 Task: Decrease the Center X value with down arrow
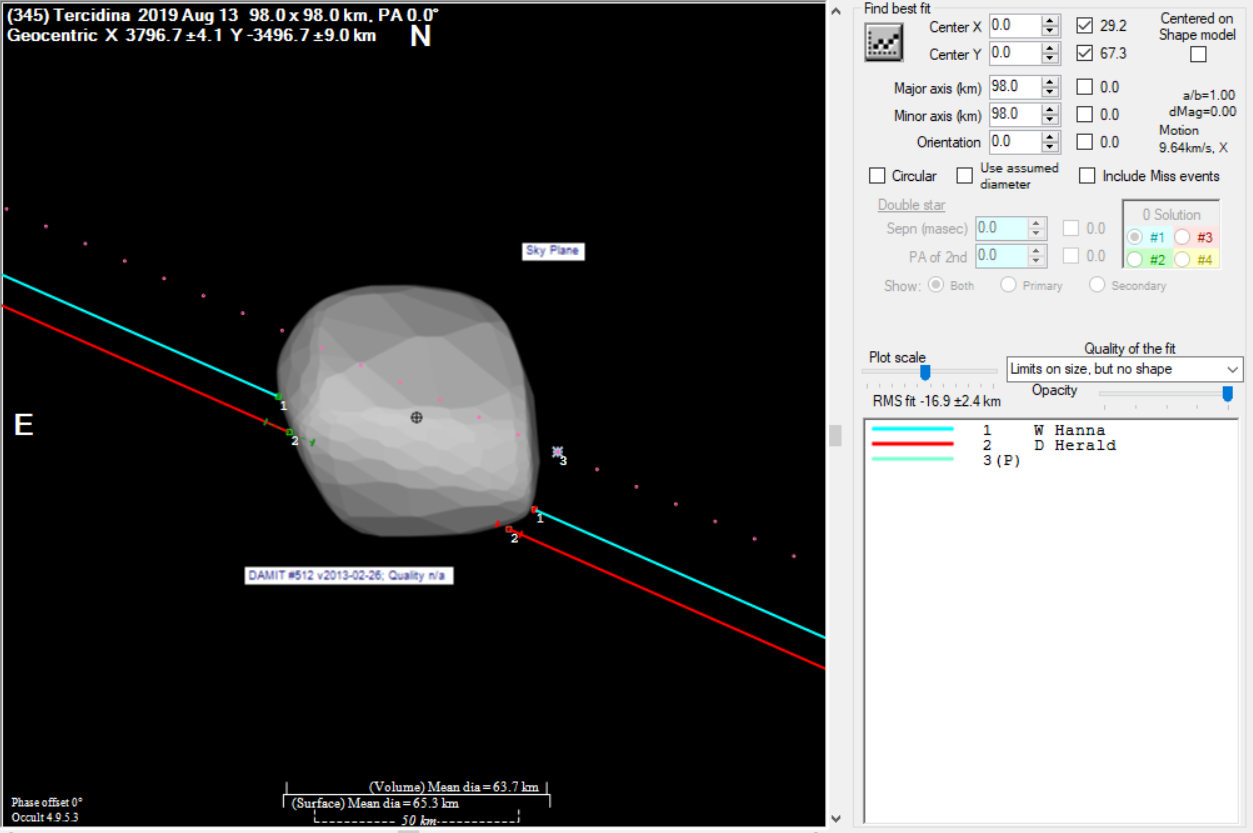1050,31
